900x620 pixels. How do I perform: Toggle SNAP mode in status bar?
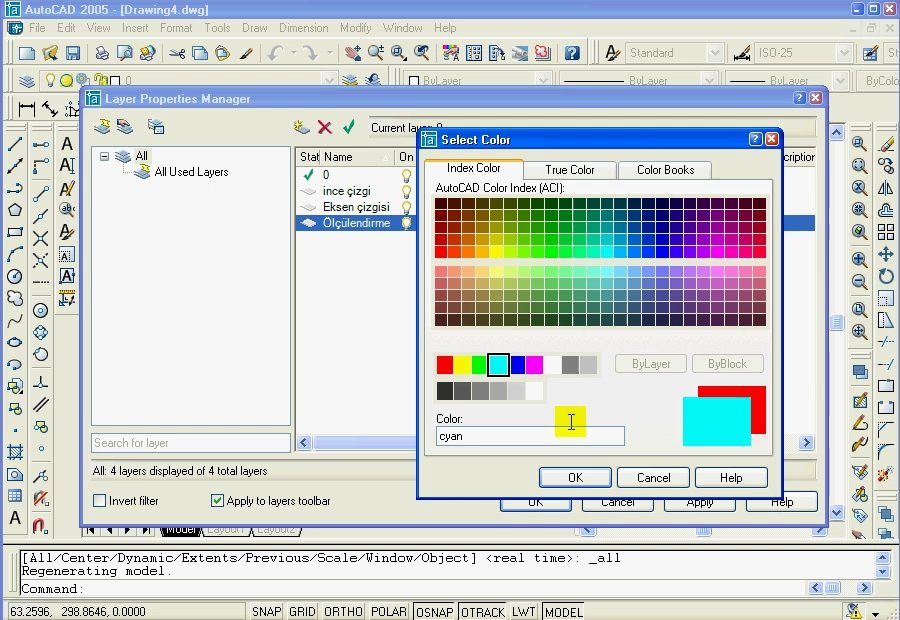266,612
